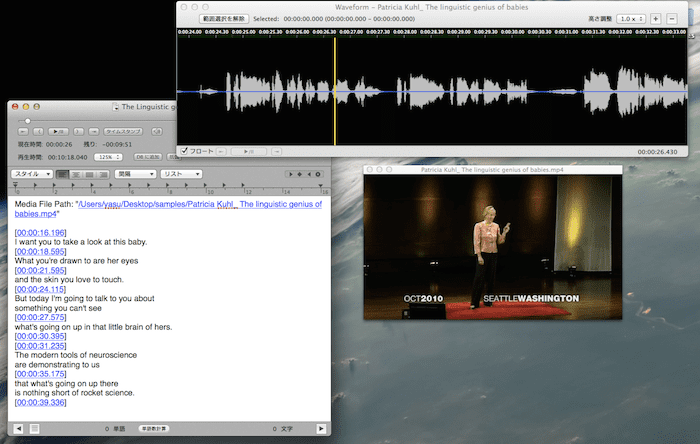
Task: Click the 単語数計算 word count button
Action: click(154, 429)
